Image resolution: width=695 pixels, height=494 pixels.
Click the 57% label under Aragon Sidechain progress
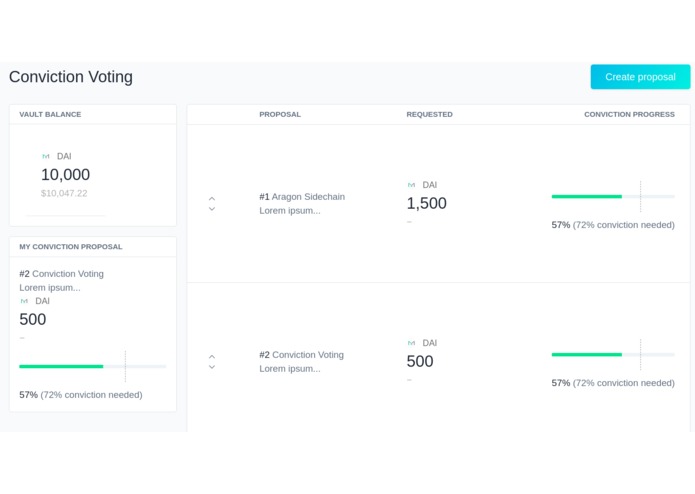coord(561,225)
